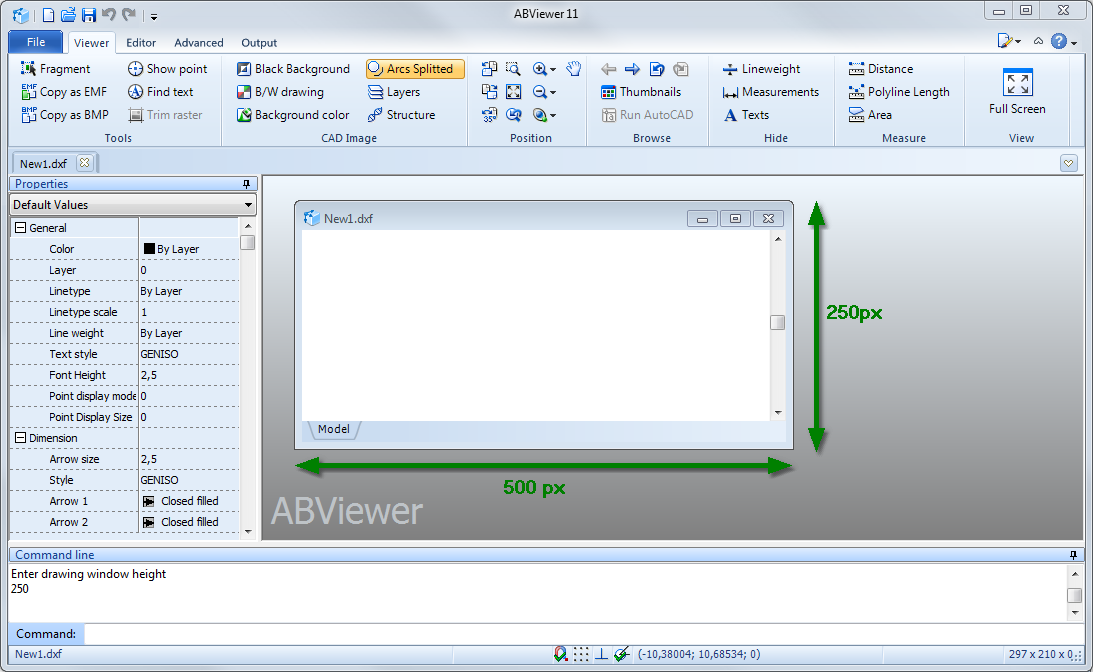Image resolution: width=1093 pixels, height=672 pixels.
Task: Open the Layers dialog
Action: [x=394, y=91]
